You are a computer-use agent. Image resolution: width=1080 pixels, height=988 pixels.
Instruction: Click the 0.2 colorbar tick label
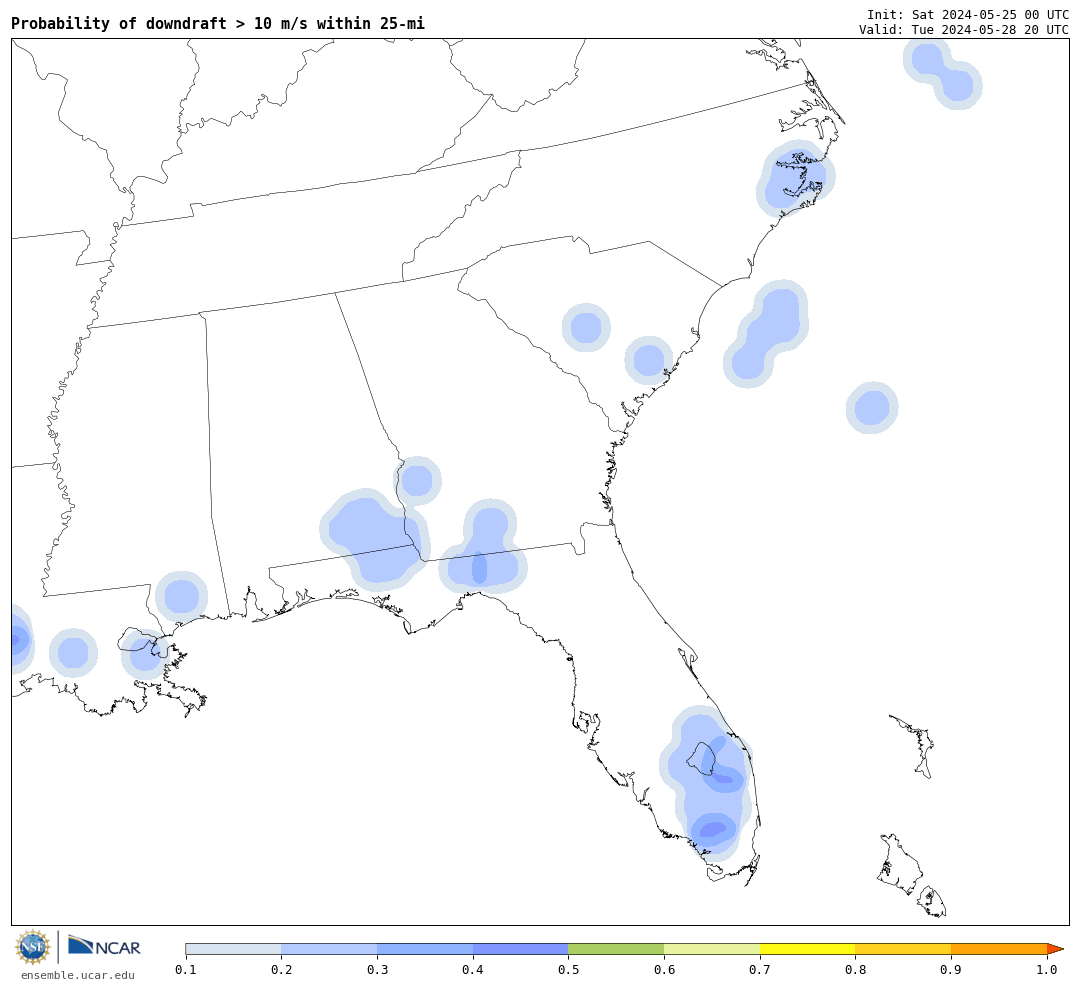tap(282, 969)
